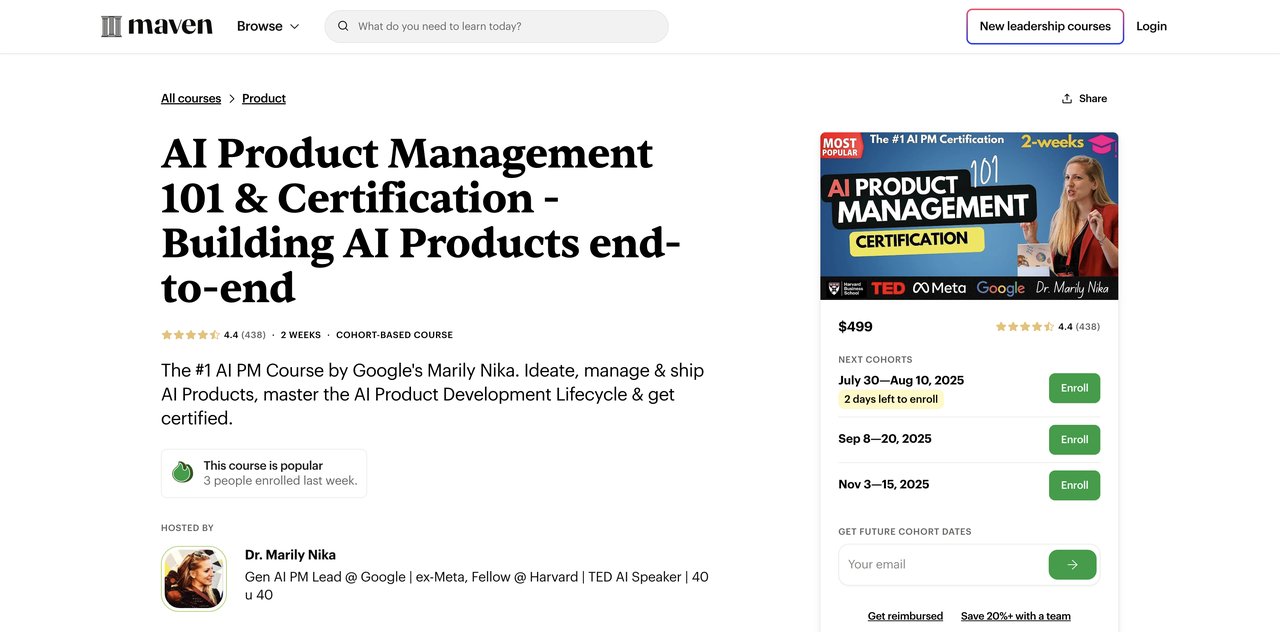The height and width of the screenshot is (632, 1280).
Task: Click the search magnifier icon
Action: point(343,26)
